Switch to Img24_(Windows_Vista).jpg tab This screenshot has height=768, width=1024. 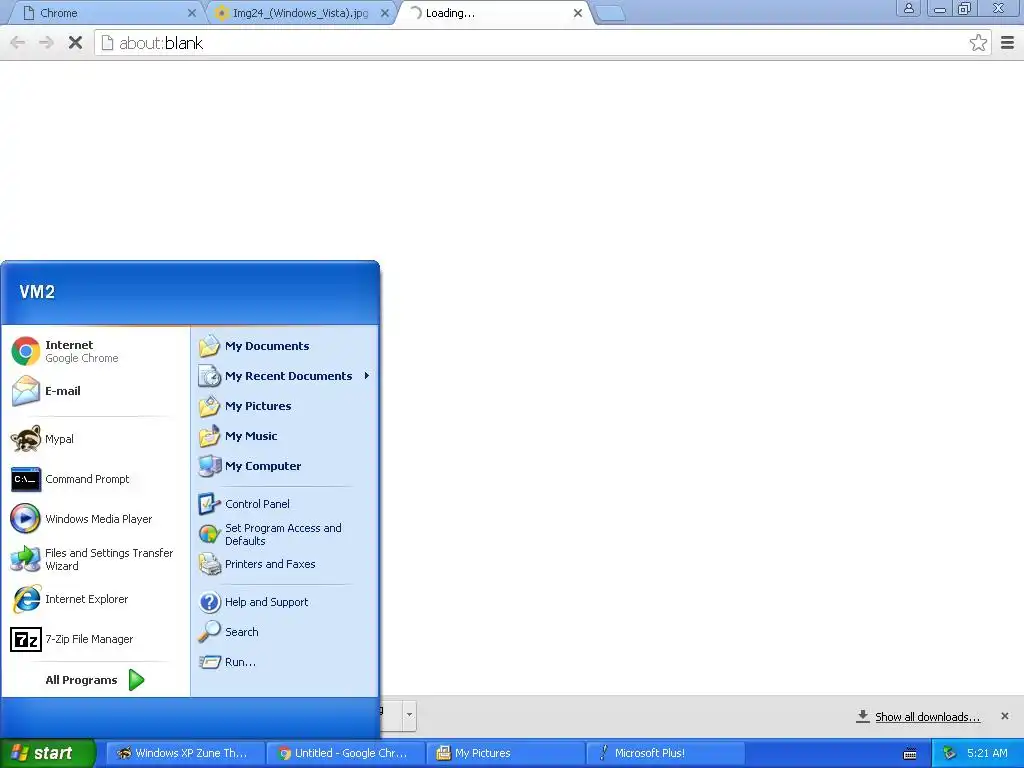pyautogui.click(x=302, y=13)
